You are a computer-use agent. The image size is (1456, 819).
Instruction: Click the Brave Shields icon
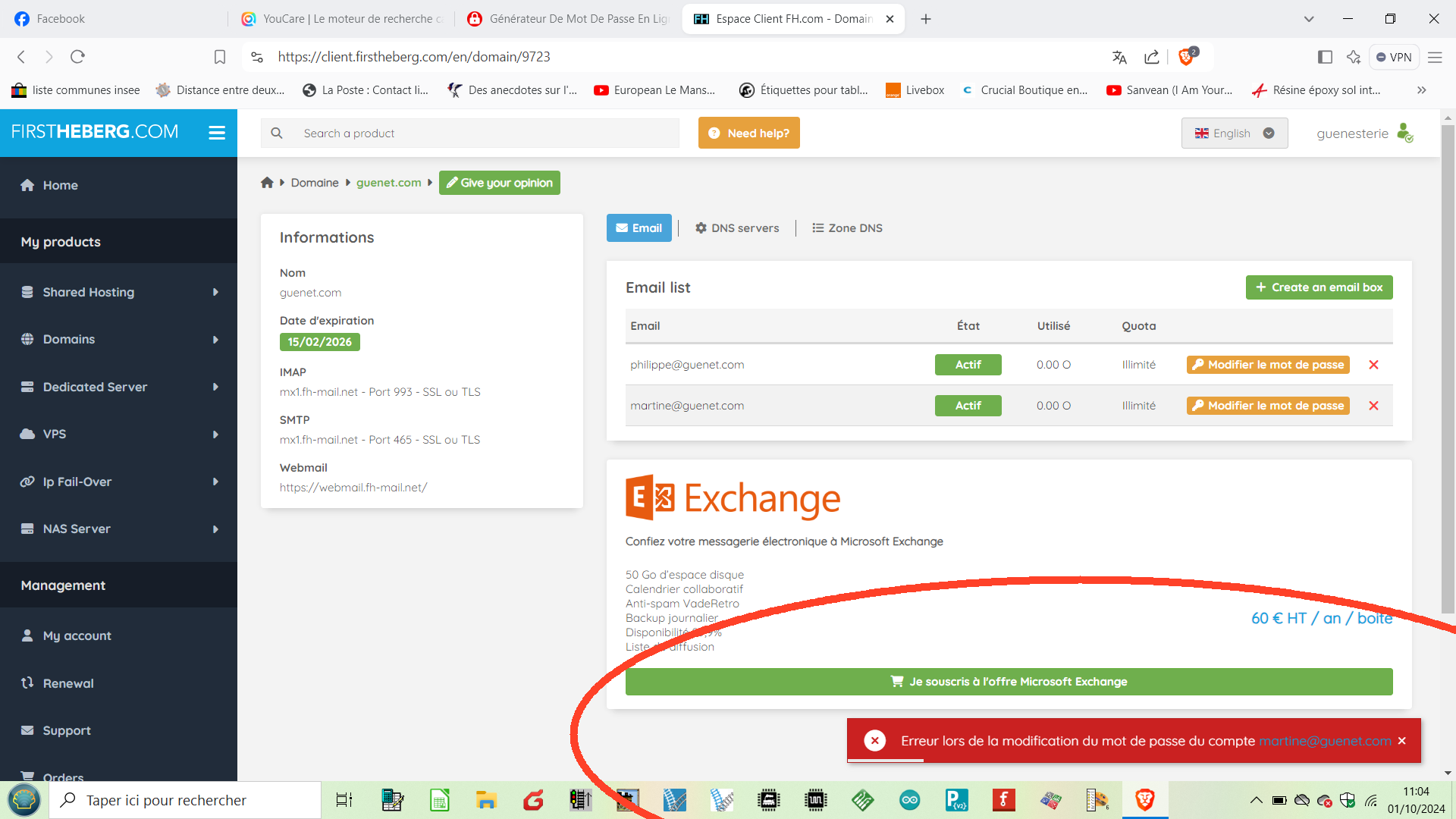point(1188,57)
